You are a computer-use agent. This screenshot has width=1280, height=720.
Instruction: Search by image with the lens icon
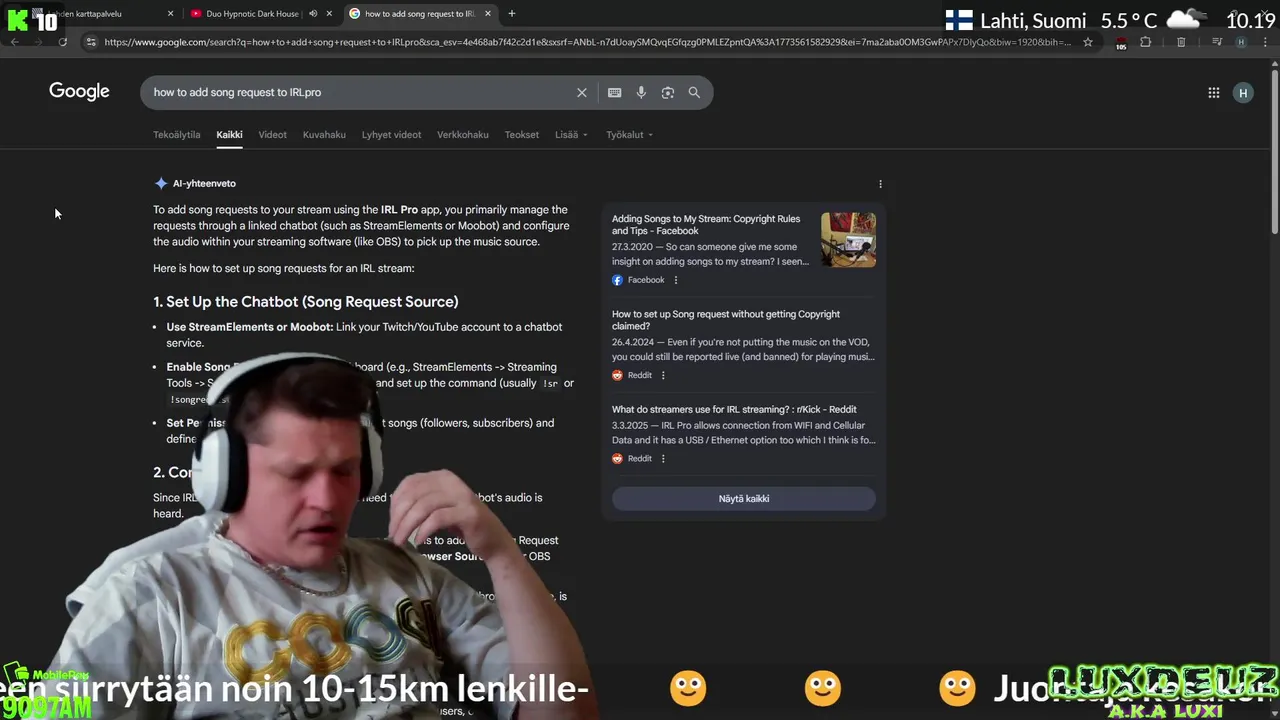pyautogui.click(x=667, y=92)
